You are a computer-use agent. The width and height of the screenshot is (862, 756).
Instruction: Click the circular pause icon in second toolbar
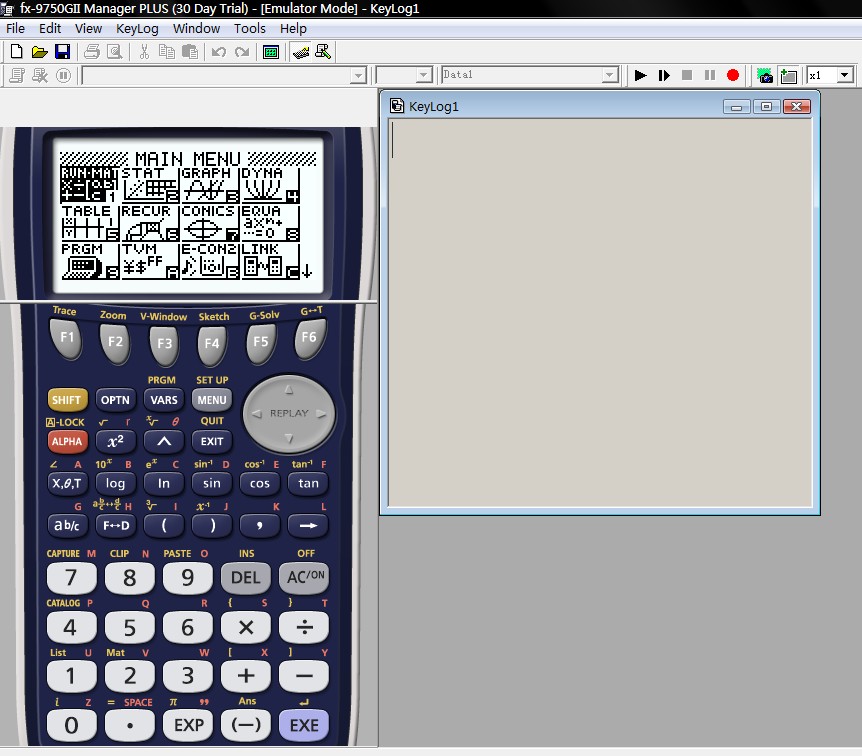coord(63,75)
